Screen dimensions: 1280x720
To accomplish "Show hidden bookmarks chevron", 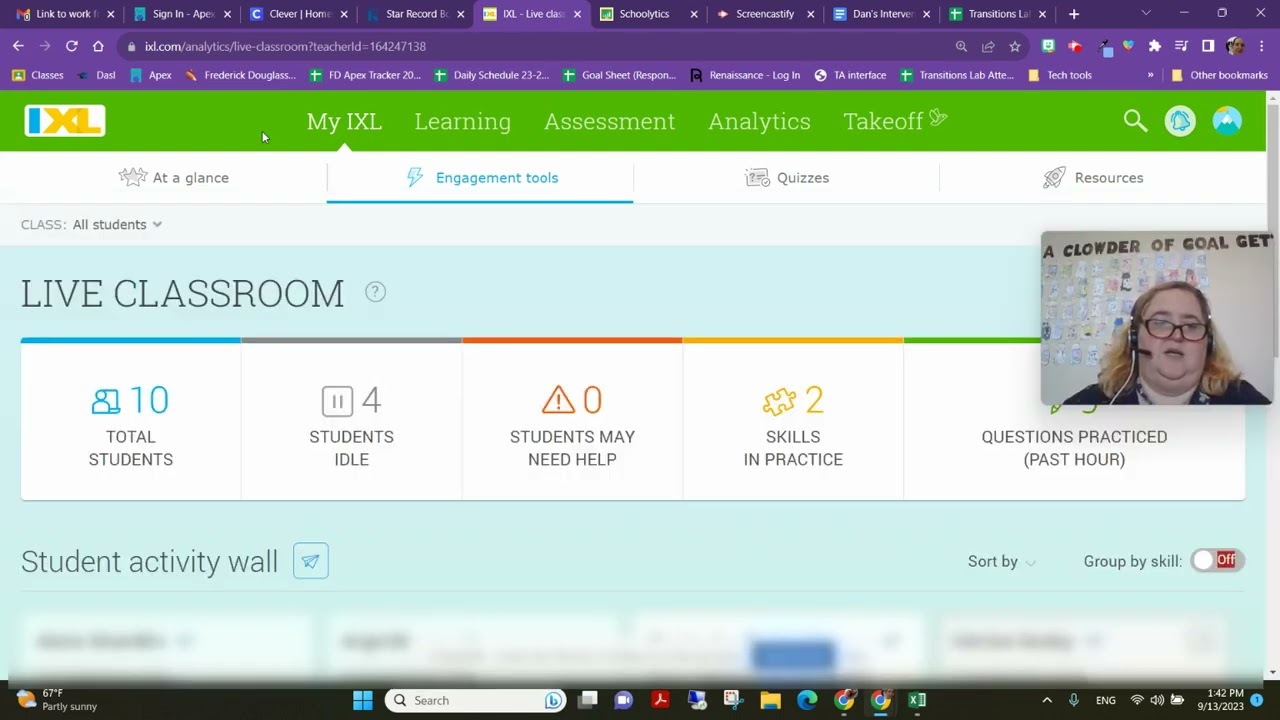I will point(1150,75).
